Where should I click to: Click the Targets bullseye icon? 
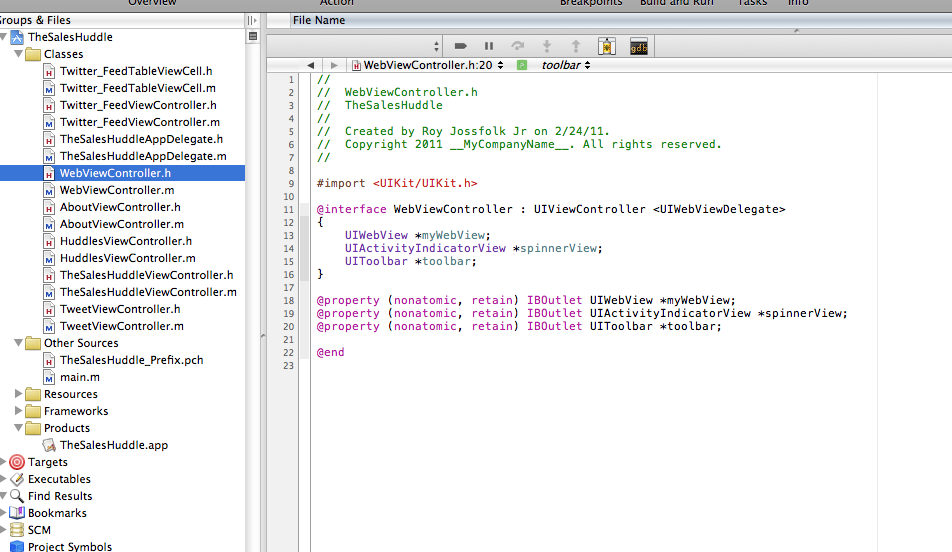coord(17,462)
